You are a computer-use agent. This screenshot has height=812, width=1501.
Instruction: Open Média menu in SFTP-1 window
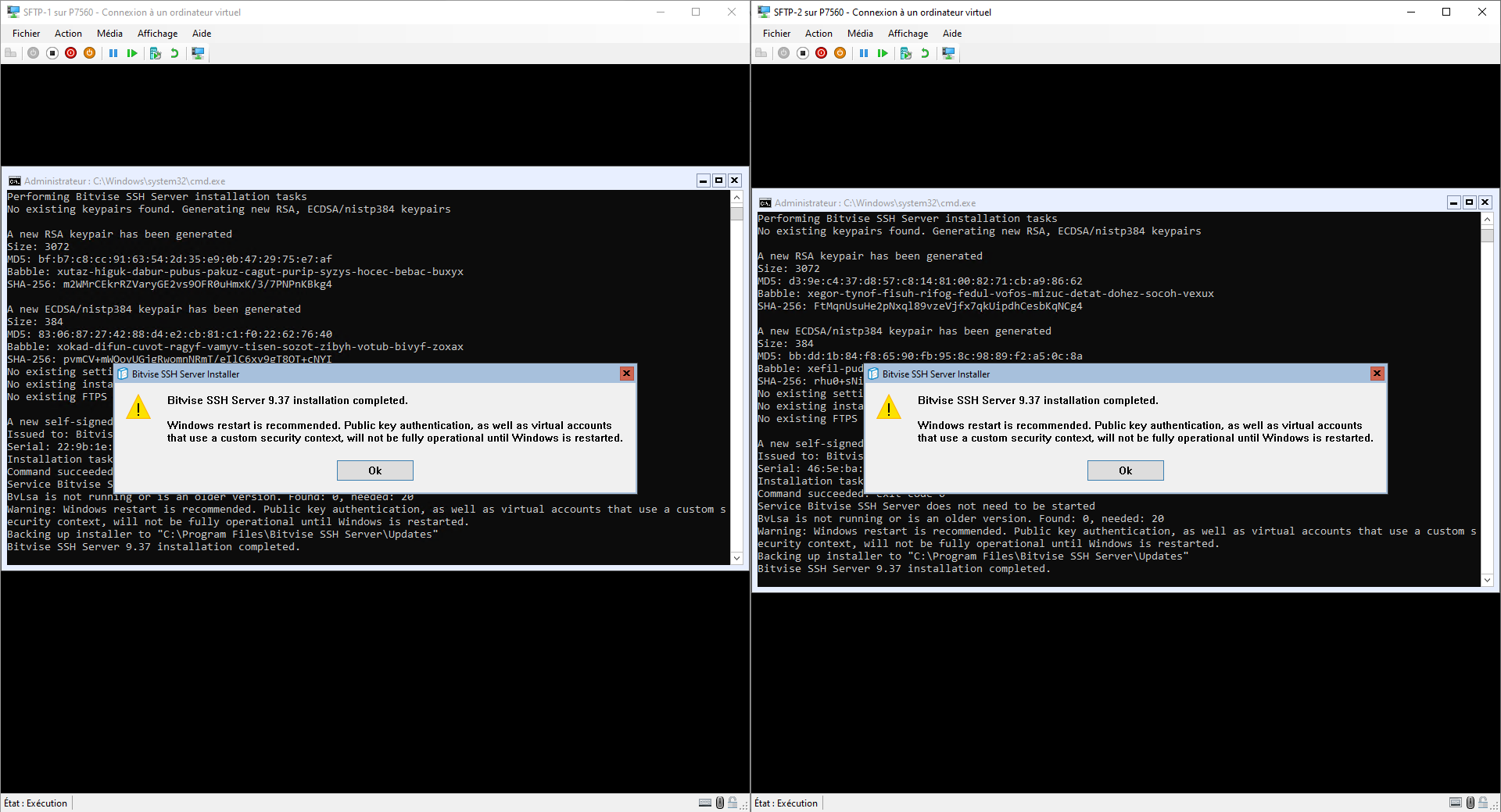tap(109, 34)
